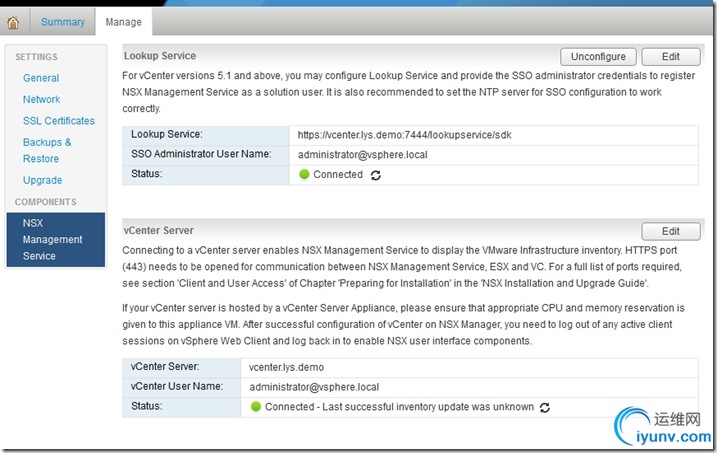
Task: Refresh the vCenter Server connection status
Action: [x=545, y=407]
